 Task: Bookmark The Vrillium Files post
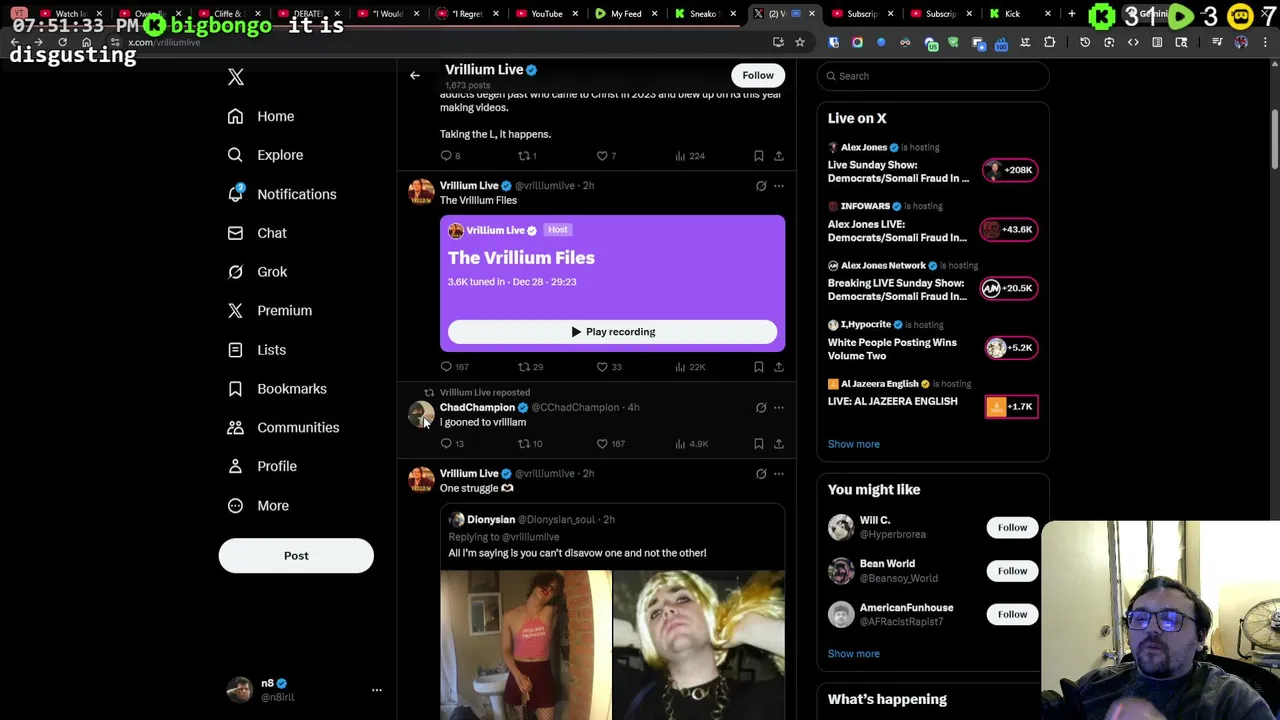pyautogui.click(x=759, y=367)
